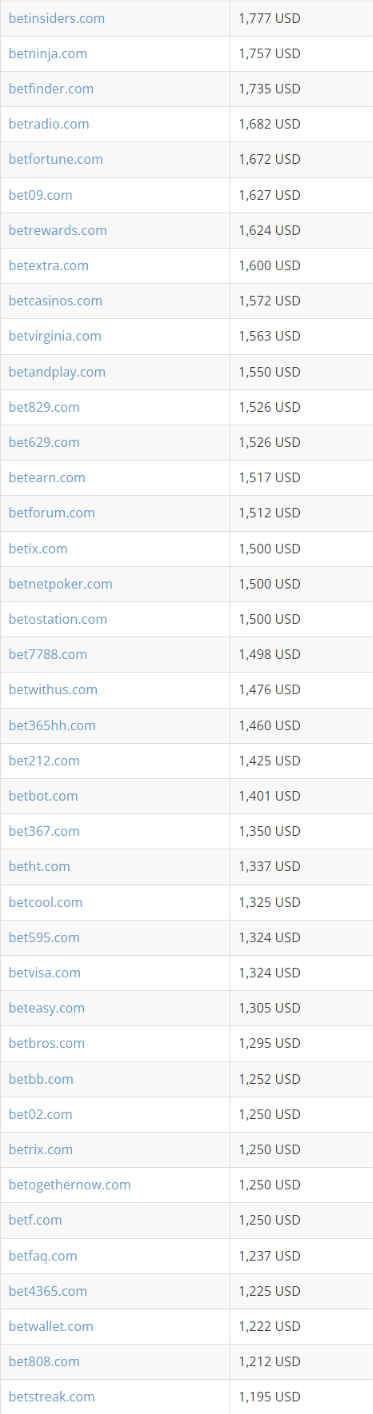Click the betwallet.com link
Image resolution: width=373 pixels, height=1414 pixels.
pyautogui.click(x=51, y=1326)
